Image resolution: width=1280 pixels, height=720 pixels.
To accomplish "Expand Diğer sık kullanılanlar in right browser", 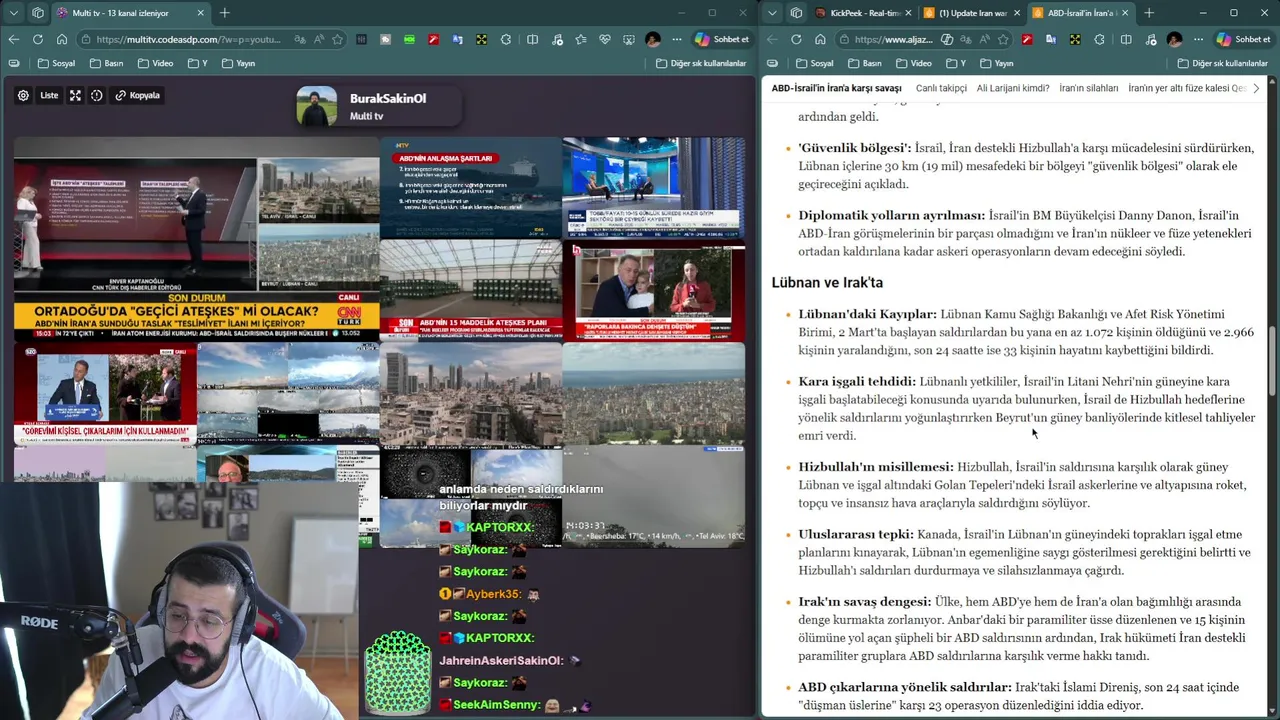I will pos(1223,63).
